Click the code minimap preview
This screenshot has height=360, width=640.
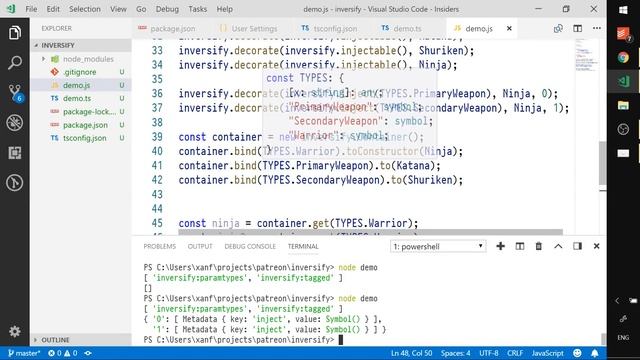pos(587,55)
